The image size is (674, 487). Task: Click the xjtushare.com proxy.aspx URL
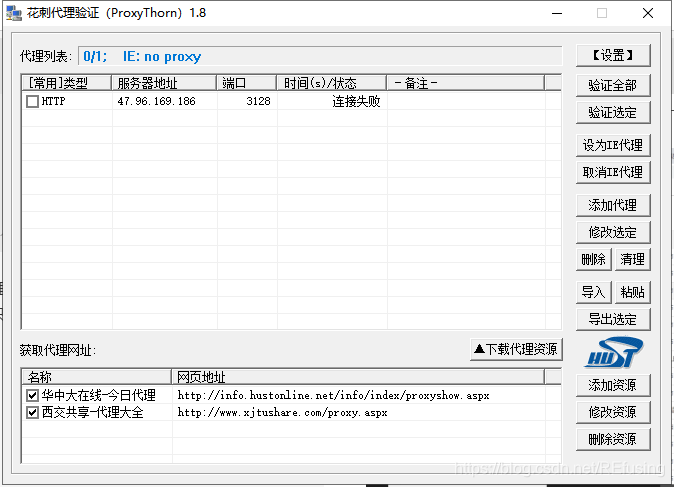point(282,413)
